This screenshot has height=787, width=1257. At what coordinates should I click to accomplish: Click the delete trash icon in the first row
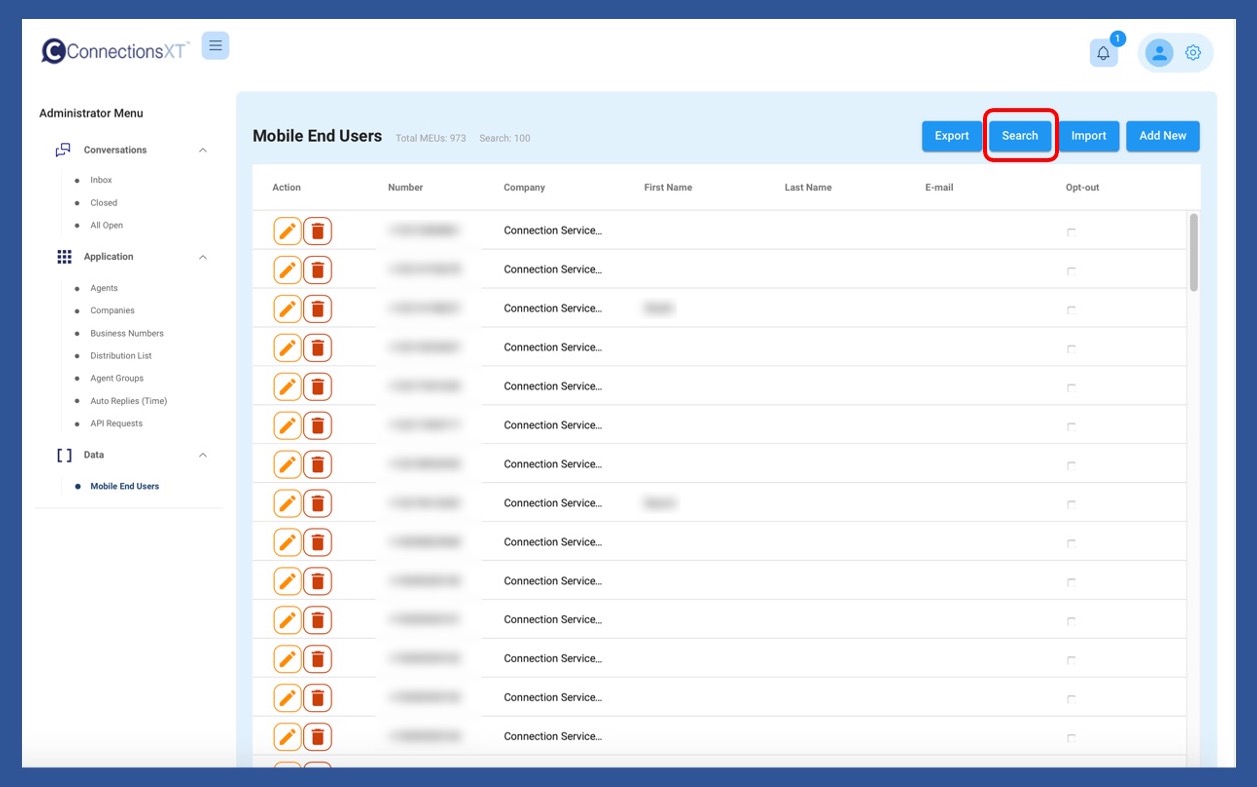[x=317, y=231]
